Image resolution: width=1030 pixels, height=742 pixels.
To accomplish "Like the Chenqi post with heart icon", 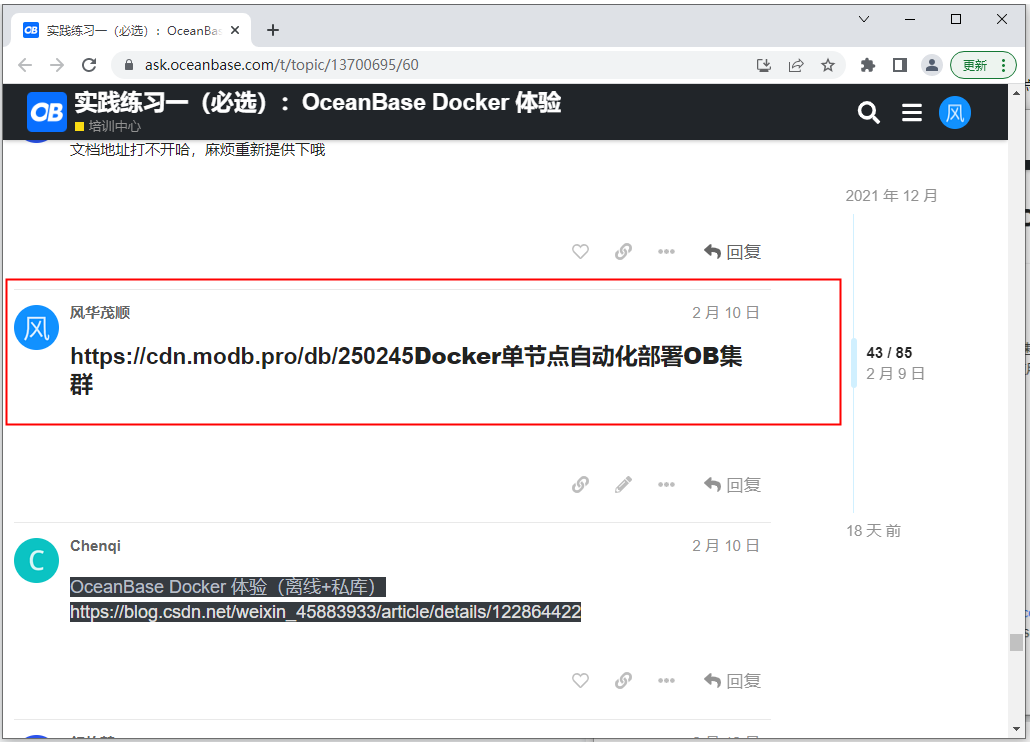I will [580, 680].
